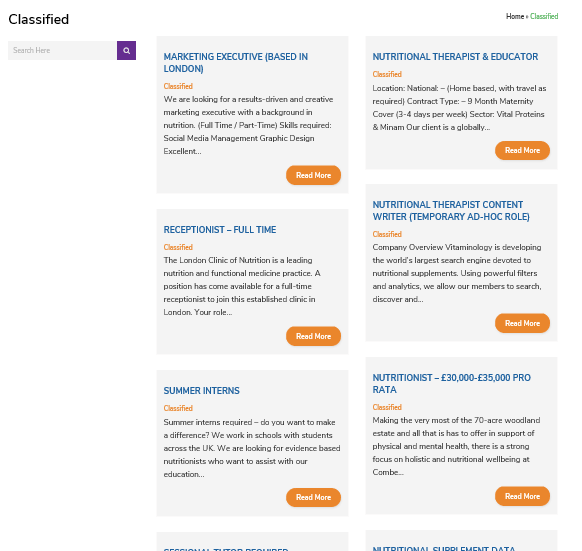582x551 pixels.
Task: Click Classified category under Summer Interns
Action: click(178, 408)
